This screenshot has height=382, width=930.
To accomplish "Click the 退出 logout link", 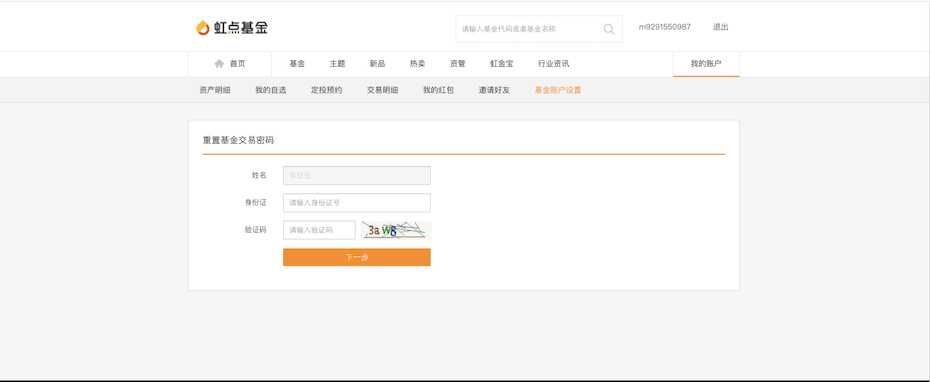I will point(721,27).
